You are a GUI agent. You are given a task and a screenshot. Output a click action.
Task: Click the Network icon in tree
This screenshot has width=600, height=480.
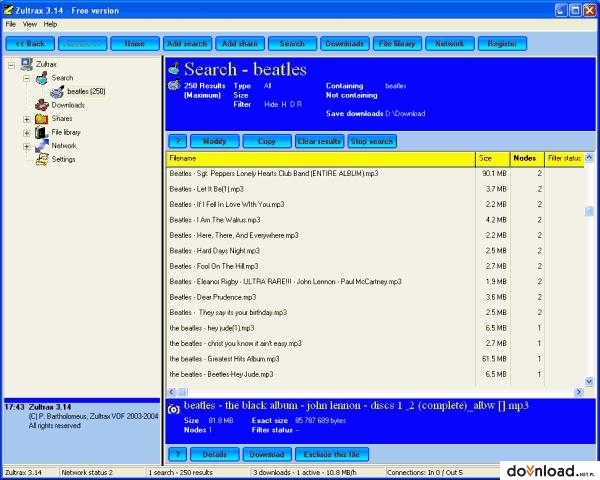pos(42,146)
